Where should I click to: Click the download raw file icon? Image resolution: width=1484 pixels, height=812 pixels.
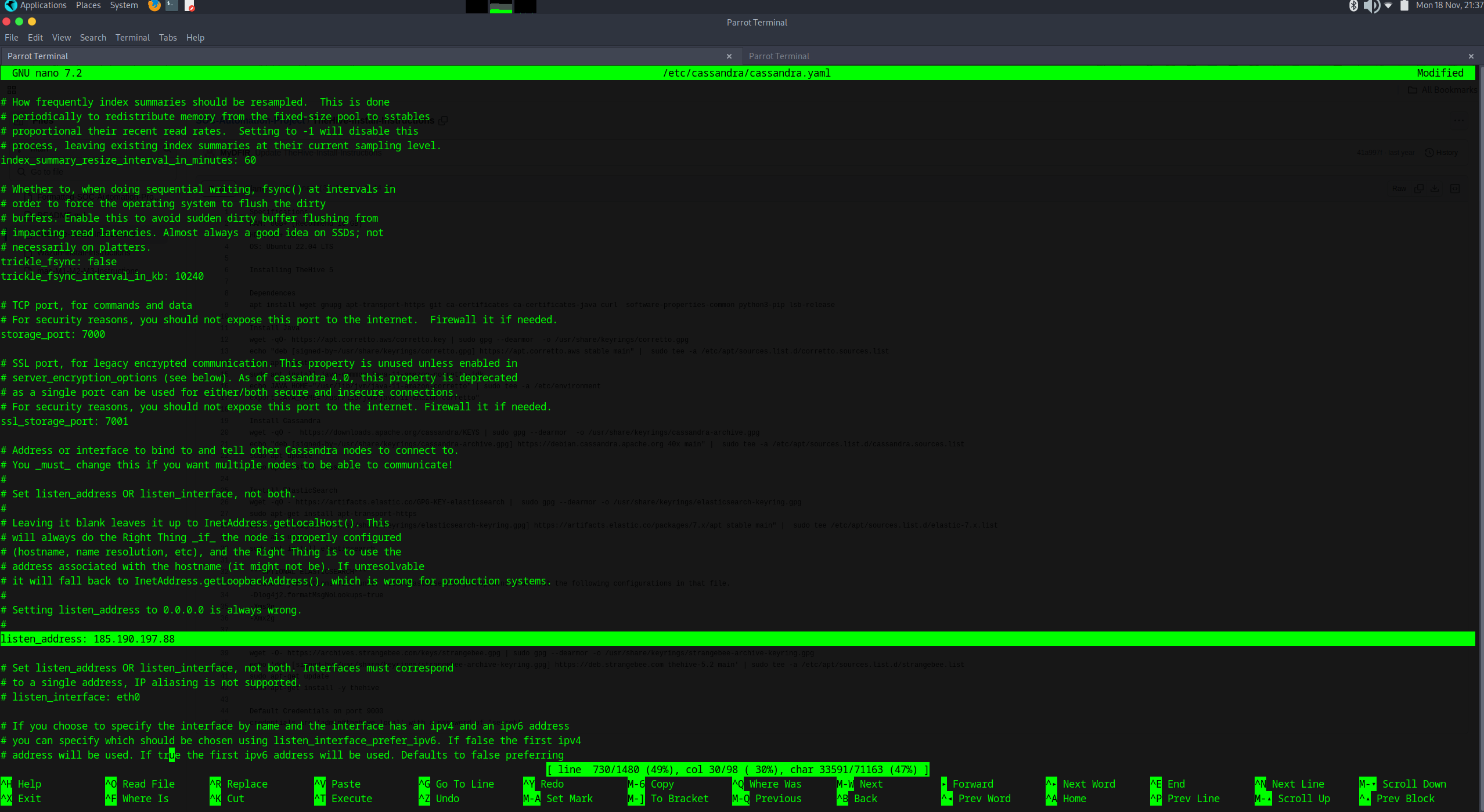point(1435,189)
